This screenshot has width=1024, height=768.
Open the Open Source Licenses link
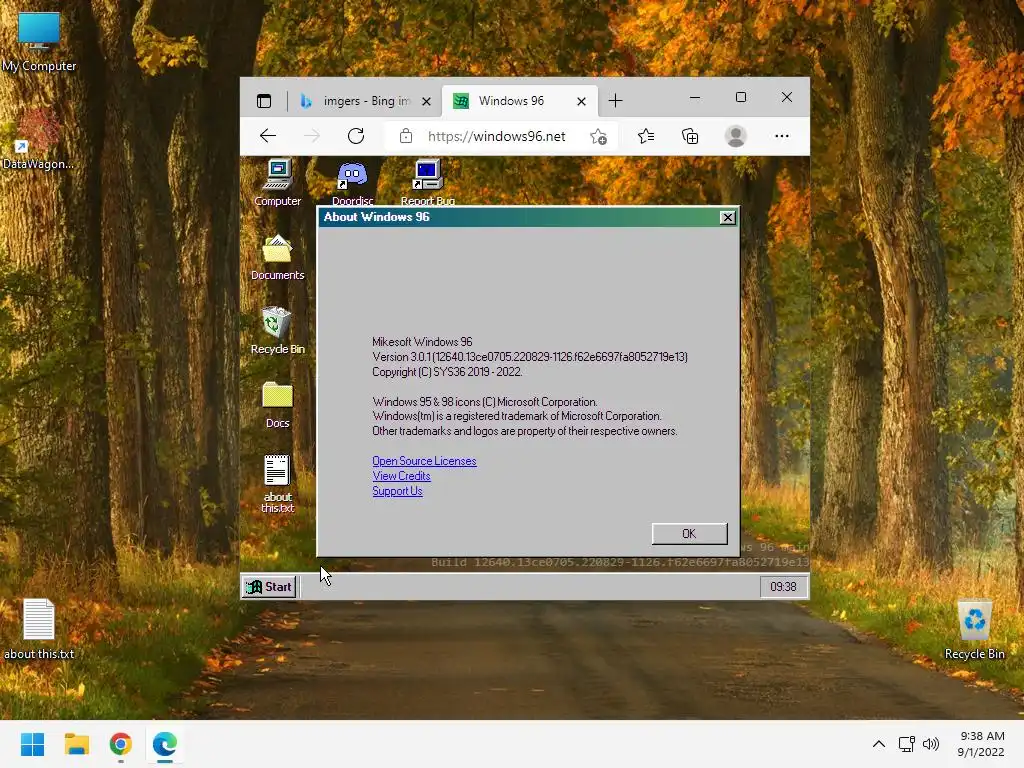pyautogui.click(x=424, y=461)
